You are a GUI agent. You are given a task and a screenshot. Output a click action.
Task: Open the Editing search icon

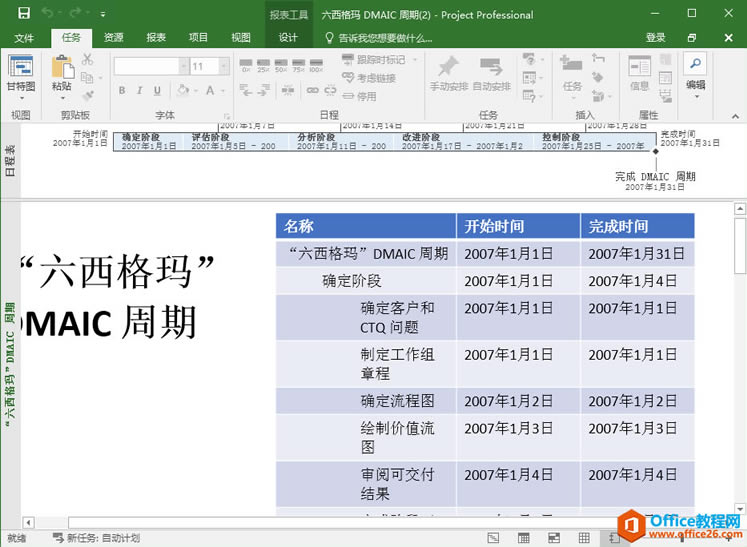695,65
